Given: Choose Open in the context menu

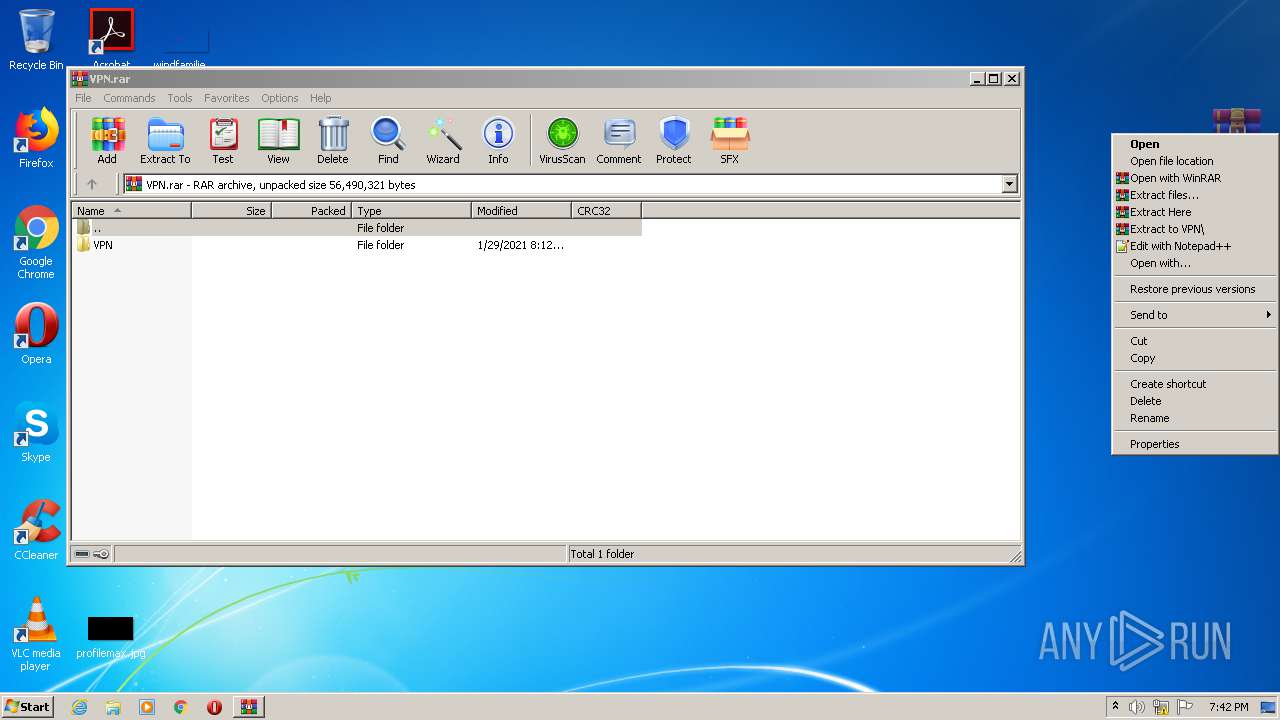Looking at the screenshot, I should pyautogui.click(x=1195, y=144).
